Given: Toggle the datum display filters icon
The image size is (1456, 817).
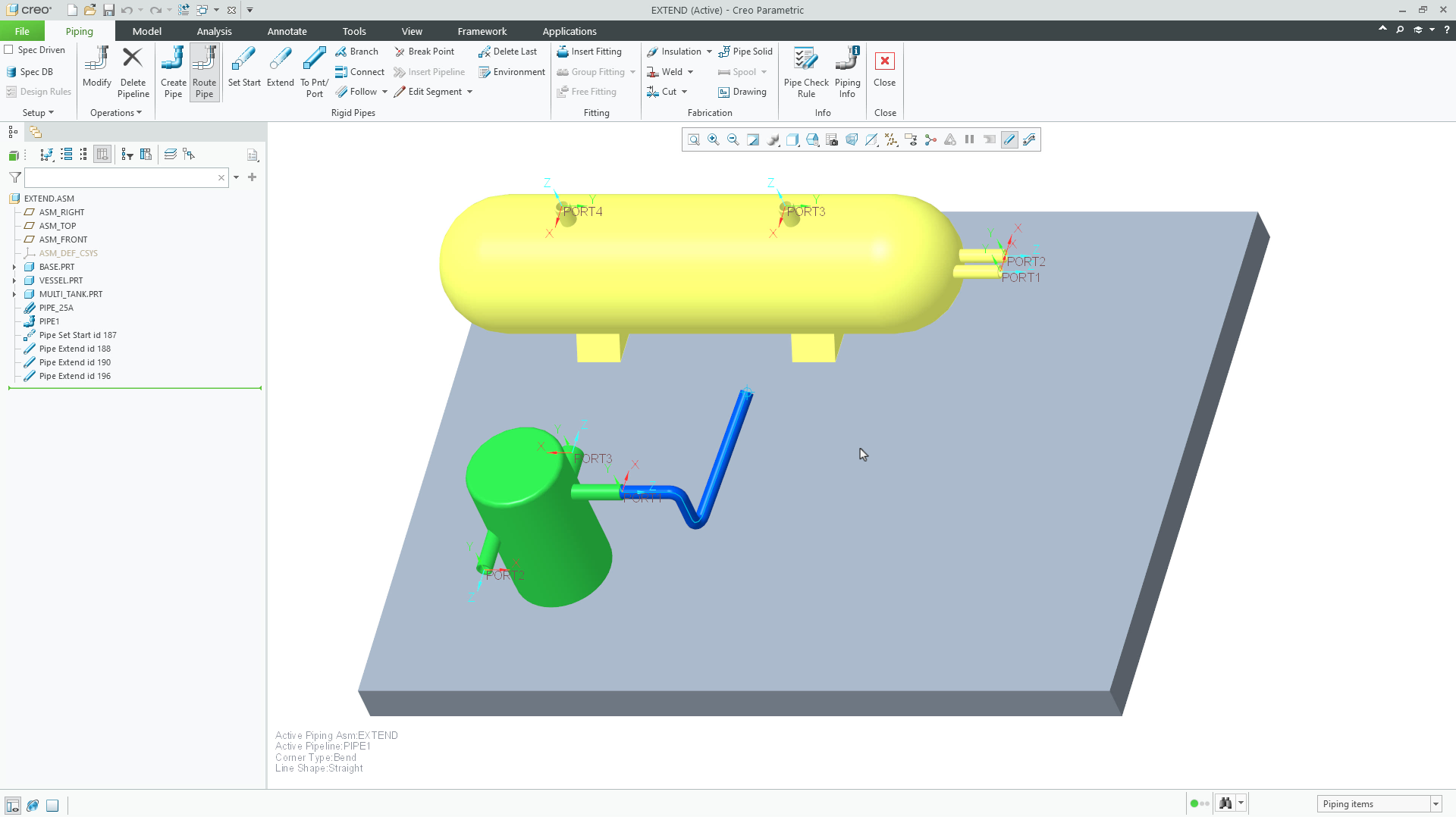Looking at the screenshot, I should [890, 139].
